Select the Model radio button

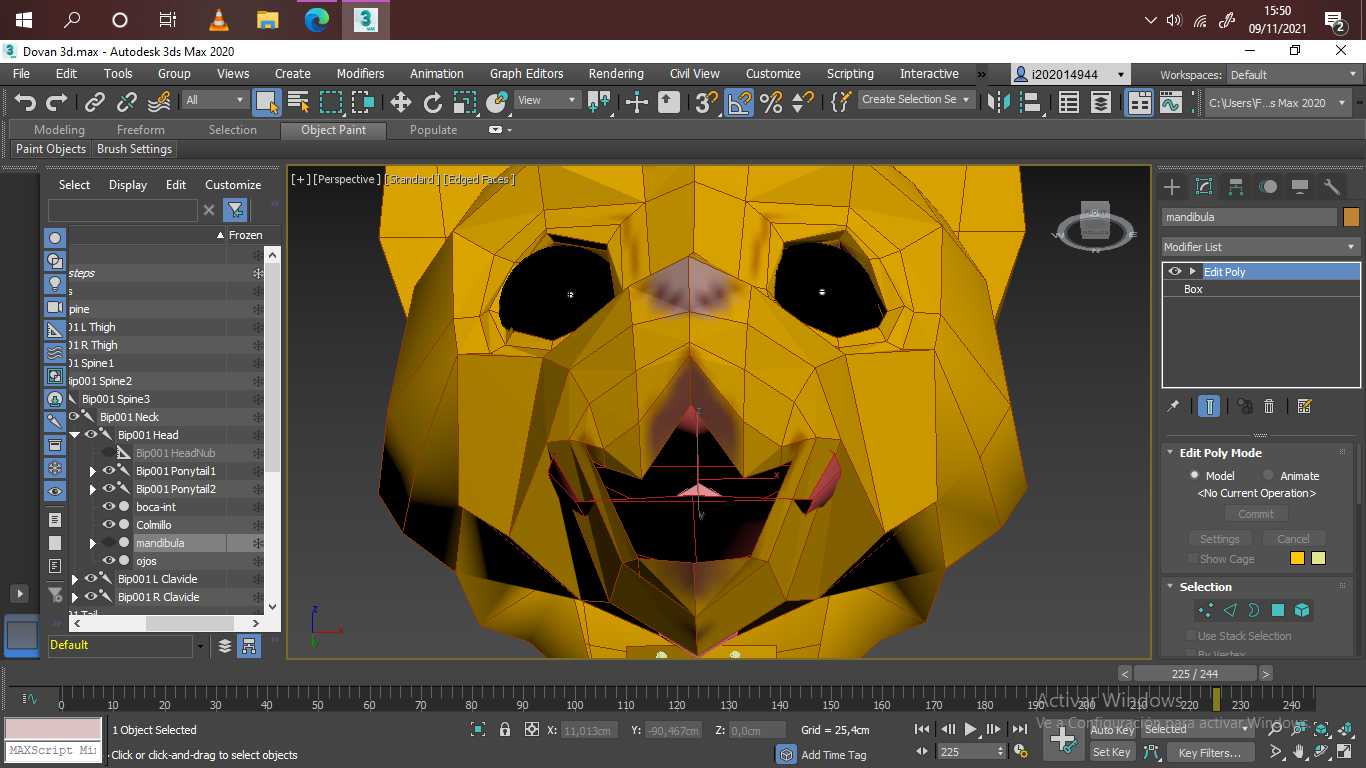1194,475
